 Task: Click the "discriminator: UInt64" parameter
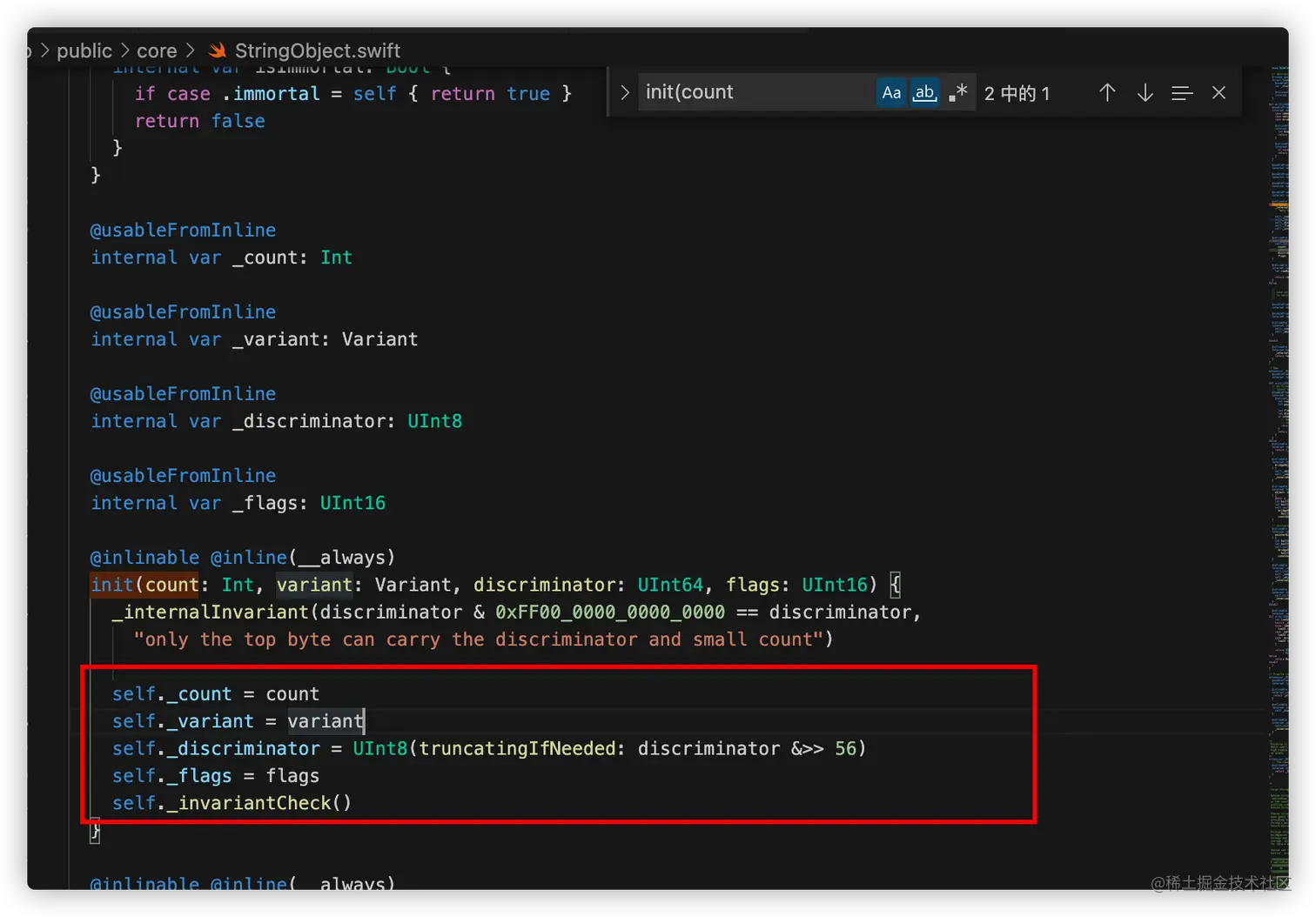[588, 585]
